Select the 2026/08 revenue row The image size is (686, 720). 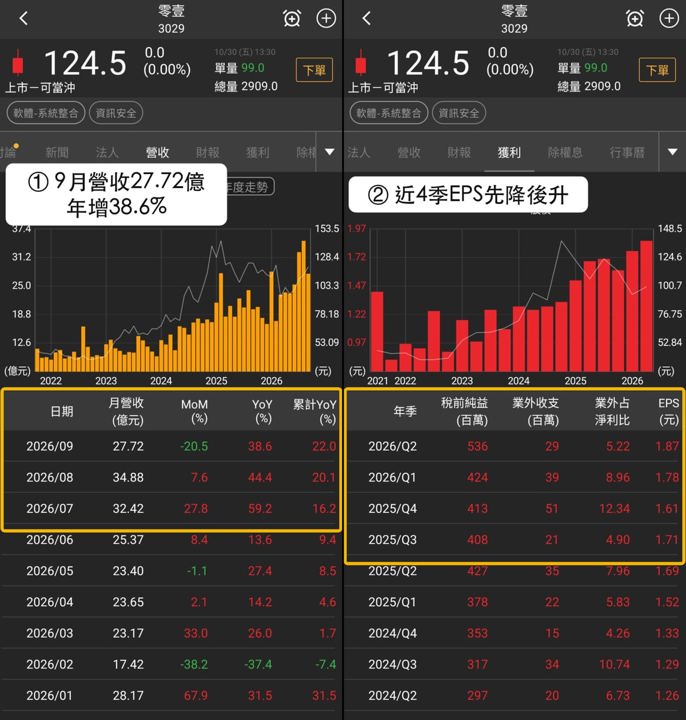point(171,477)
